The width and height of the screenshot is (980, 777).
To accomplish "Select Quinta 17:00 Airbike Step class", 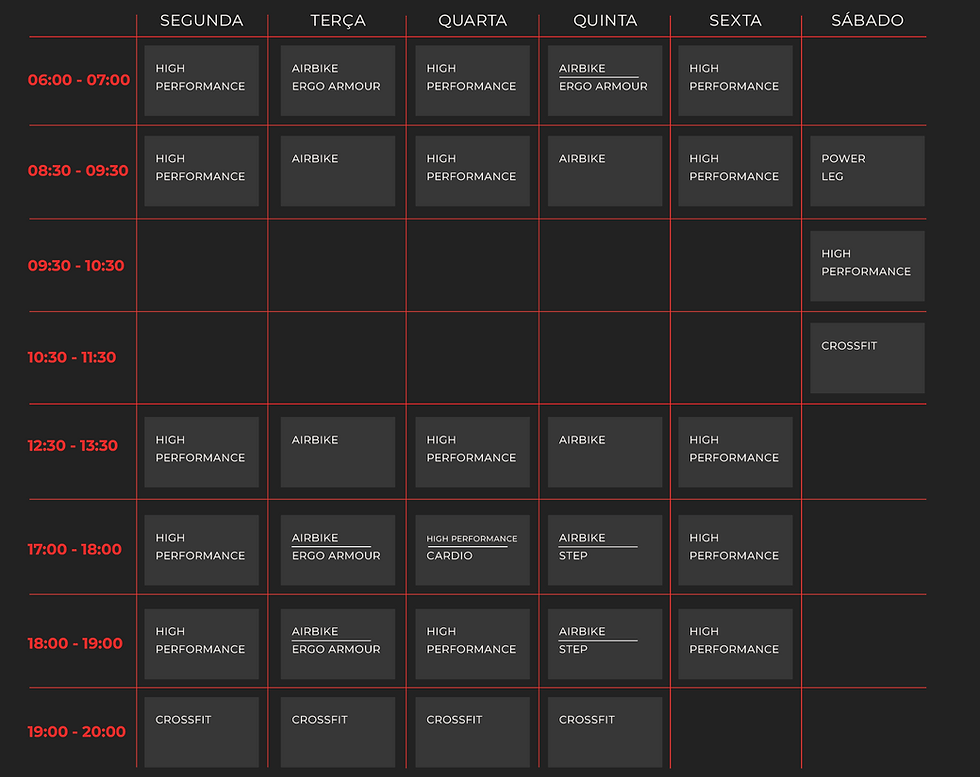I will point(604,550).
